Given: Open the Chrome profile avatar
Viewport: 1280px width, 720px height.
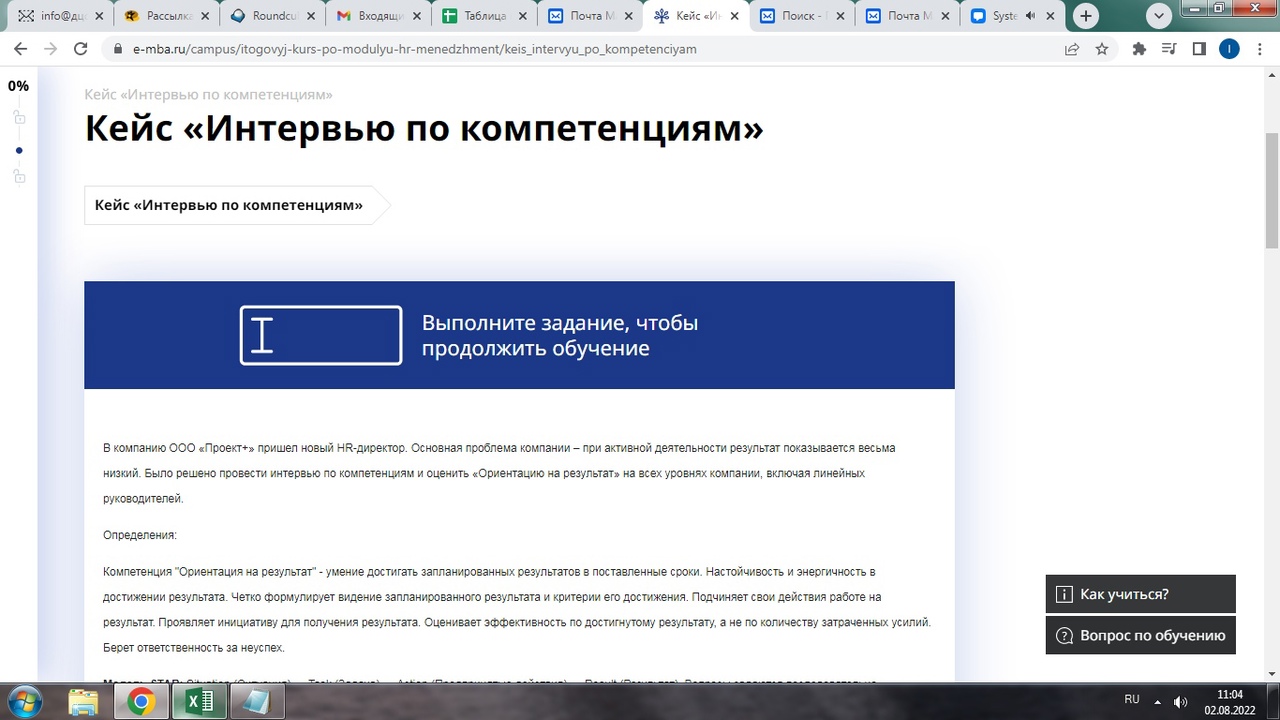Looking at the screenshot, I should (x=1229, y=49).
